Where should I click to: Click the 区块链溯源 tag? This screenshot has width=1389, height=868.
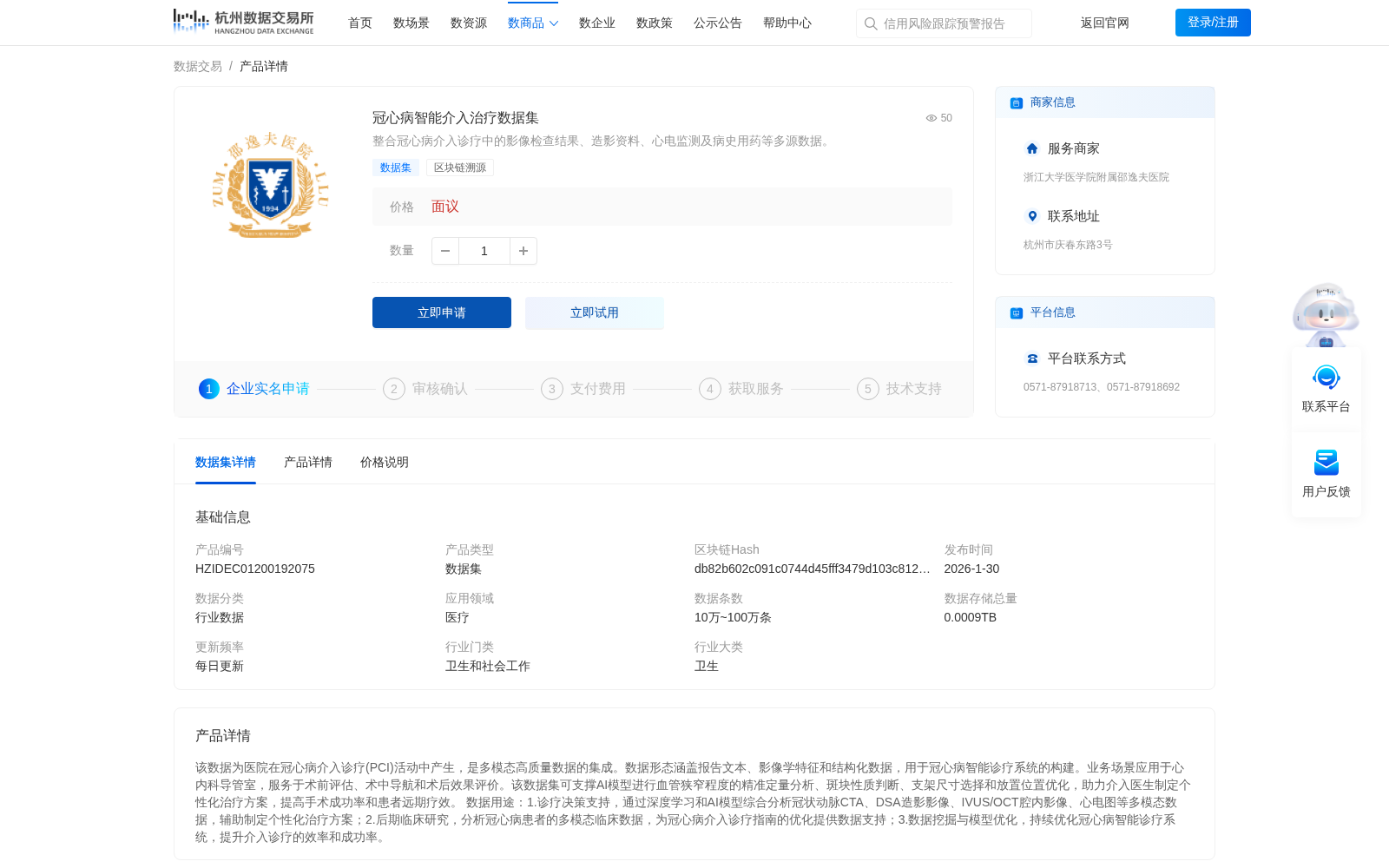point(460,168)
